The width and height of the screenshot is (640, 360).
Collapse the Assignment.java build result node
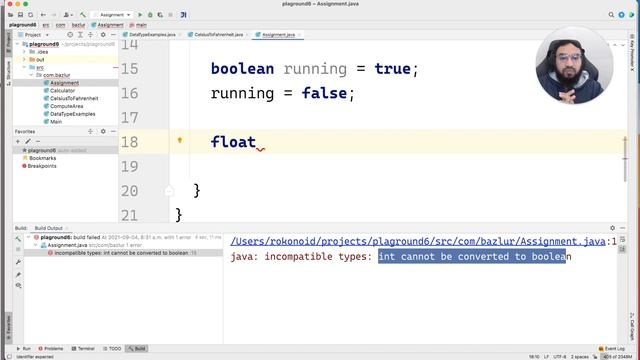pyautogui.click(x=36, y=245)
